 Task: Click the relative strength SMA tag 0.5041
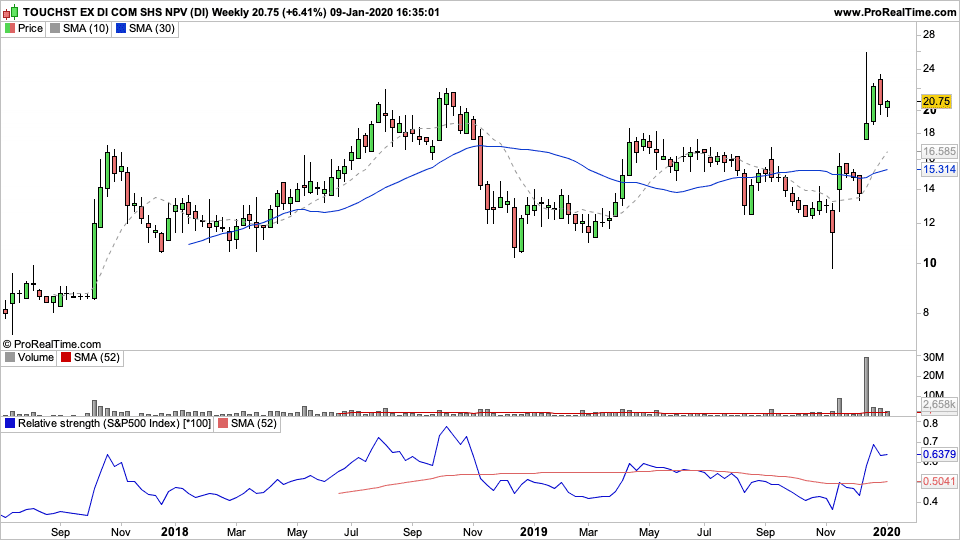(939, 481)
